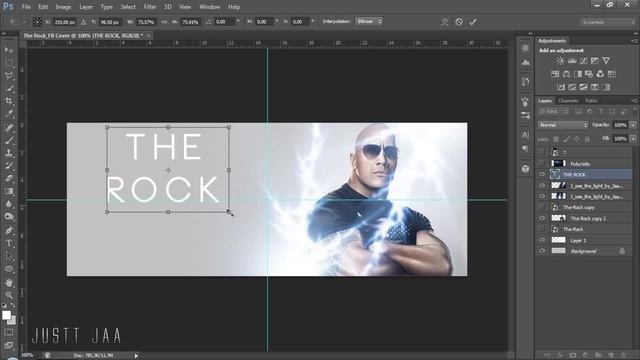Show the Futuristic layer

[542, 163]
